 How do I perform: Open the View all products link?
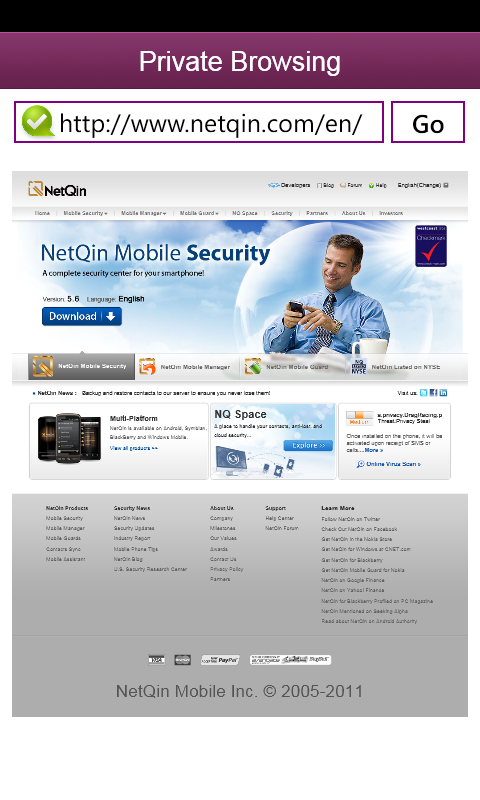(134, 448)
